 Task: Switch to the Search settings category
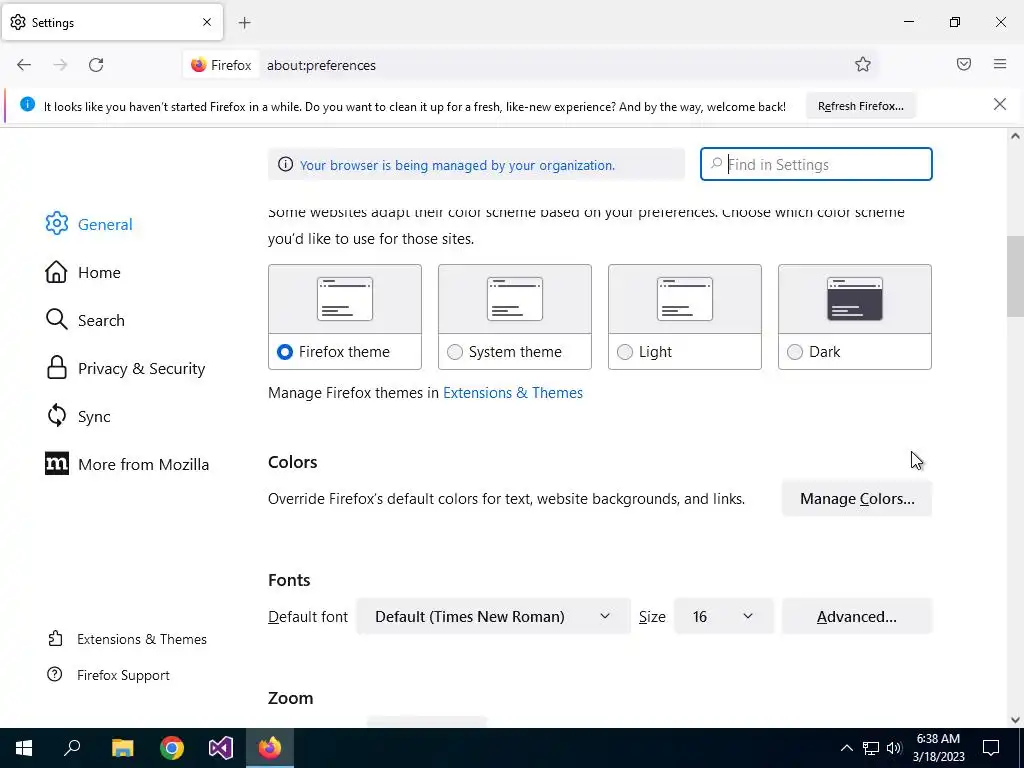101,321
